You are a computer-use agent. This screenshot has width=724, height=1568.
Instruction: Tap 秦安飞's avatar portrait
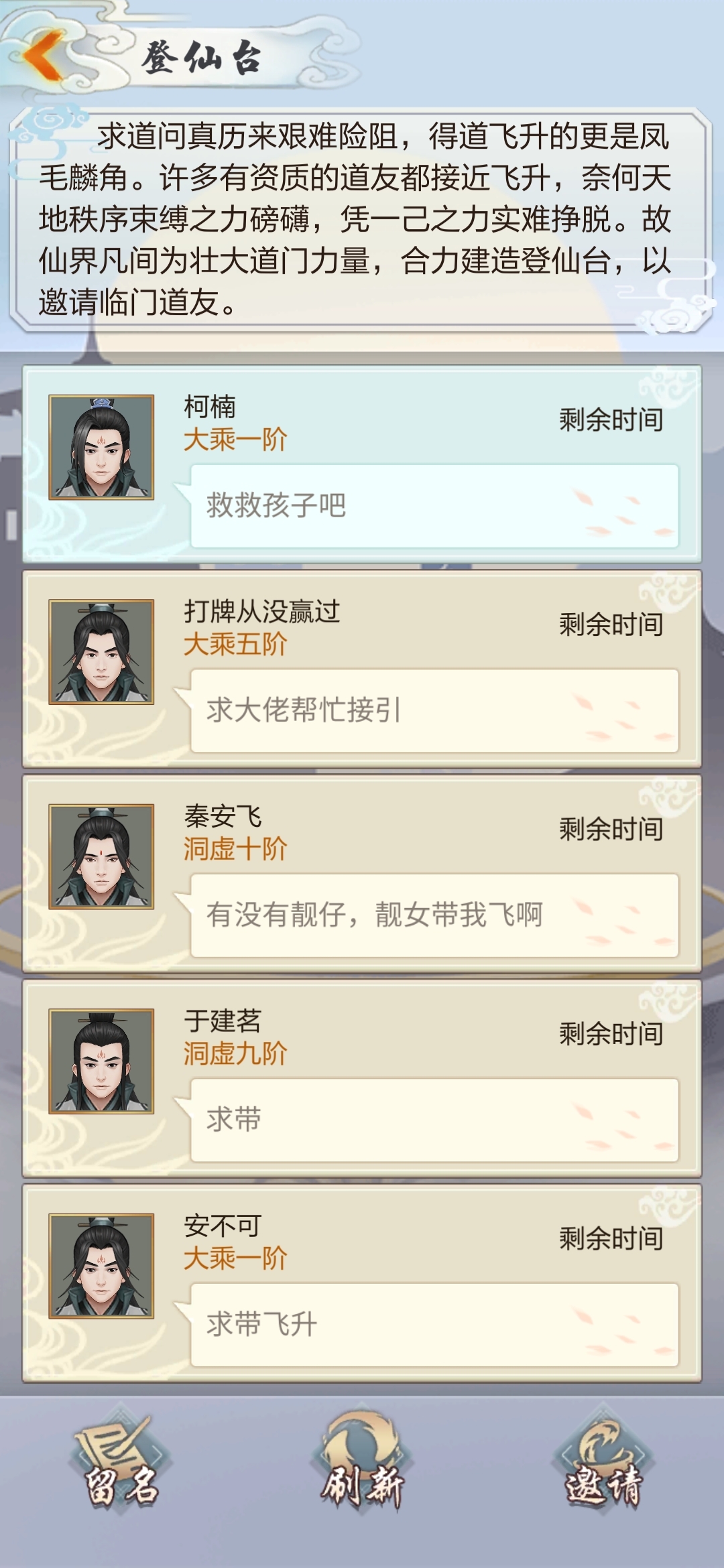(101, 856)
